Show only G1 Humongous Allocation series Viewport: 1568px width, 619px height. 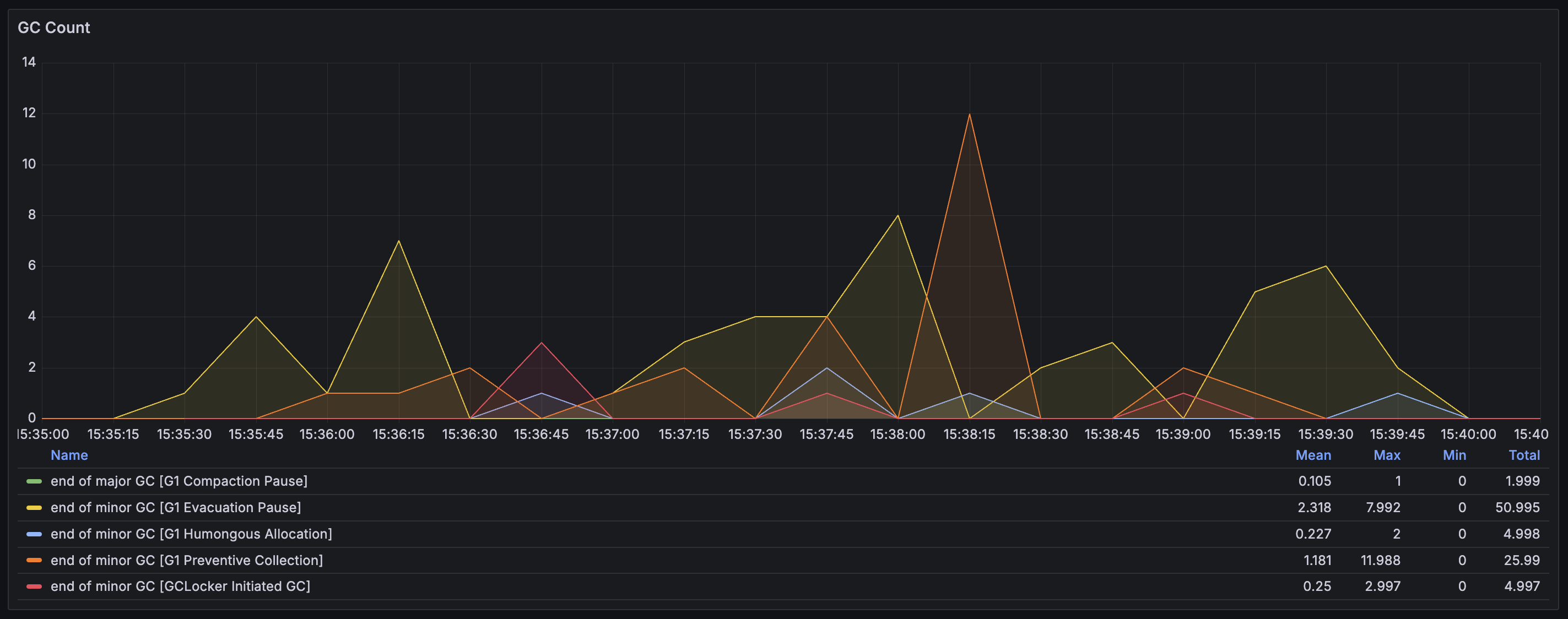click(191, 534)
